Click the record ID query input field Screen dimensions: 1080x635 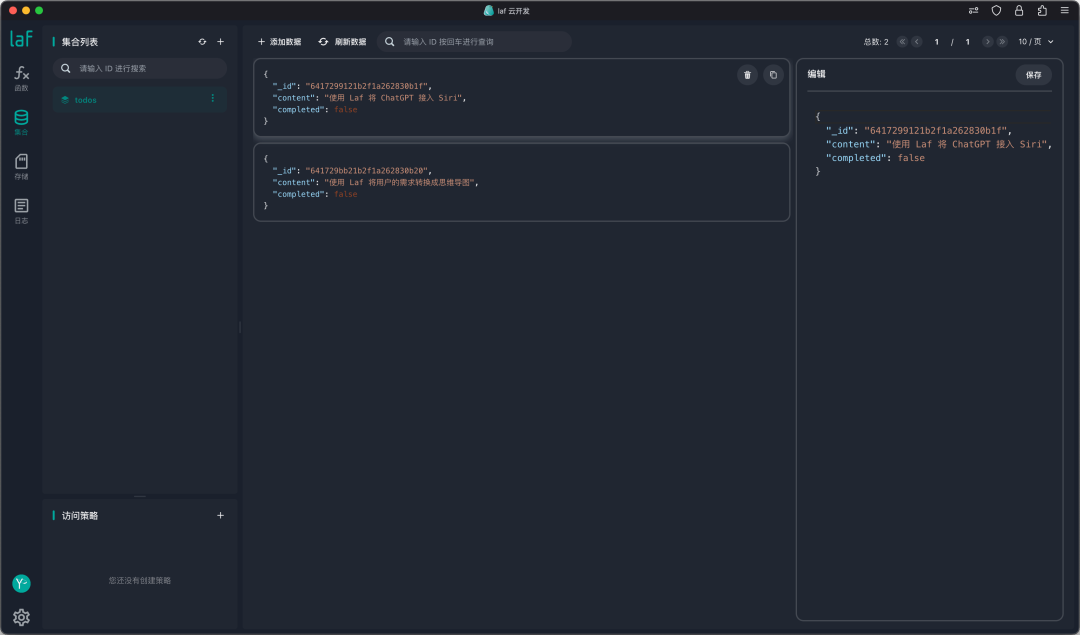(480, 42)
